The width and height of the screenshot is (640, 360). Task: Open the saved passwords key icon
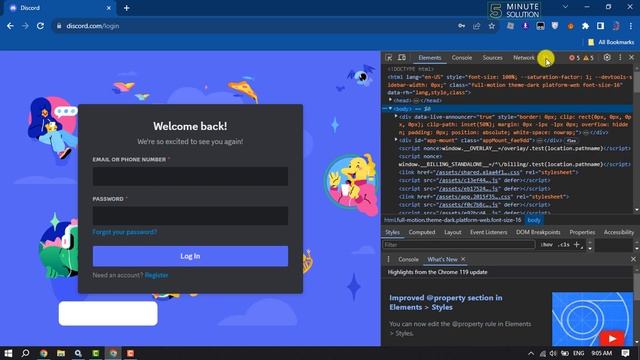coord(461,26)
